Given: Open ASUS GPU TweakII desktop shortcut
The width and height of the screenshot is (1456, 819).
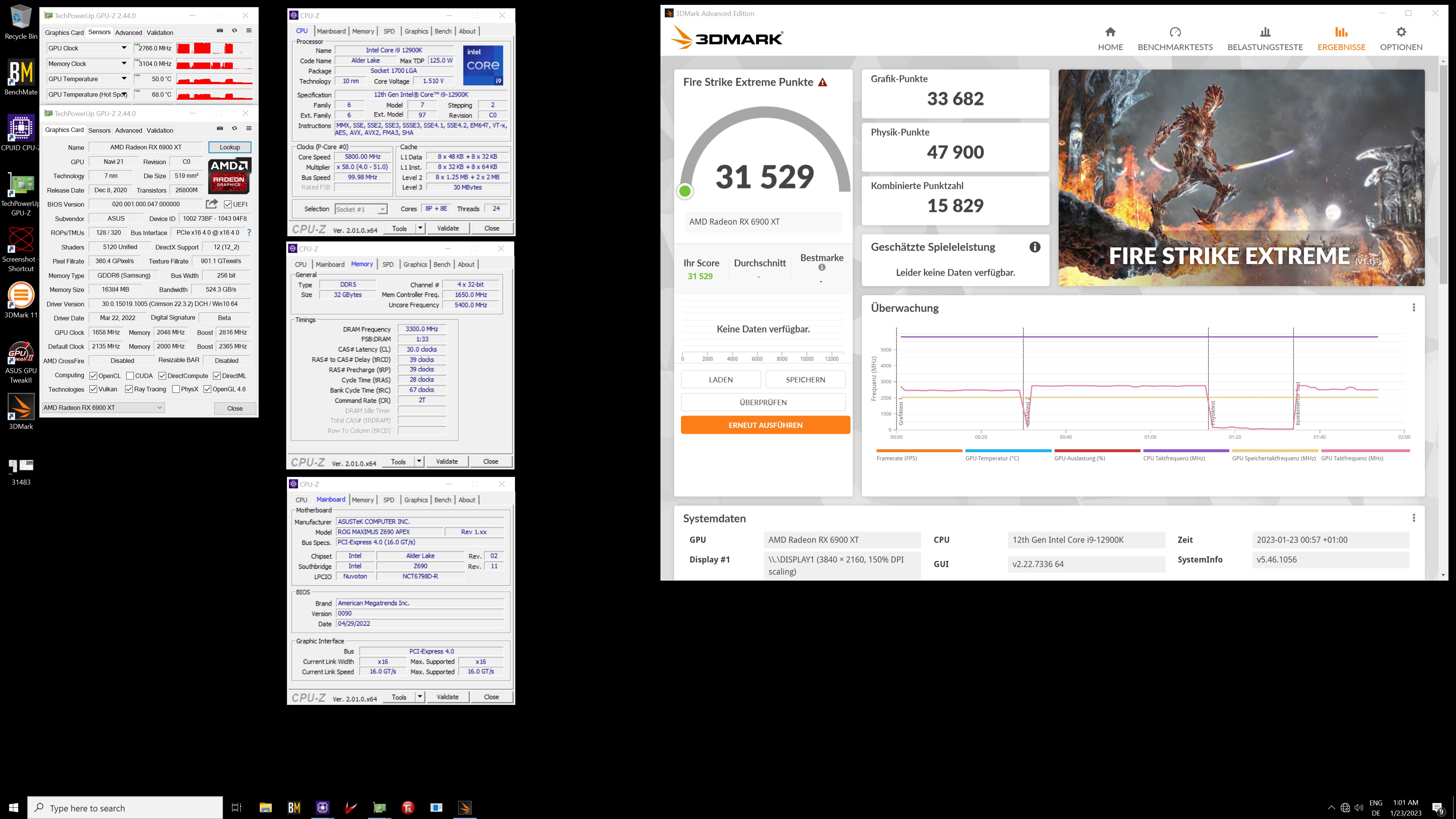Looking at the screenshot, I should click(x=21, y=362).
